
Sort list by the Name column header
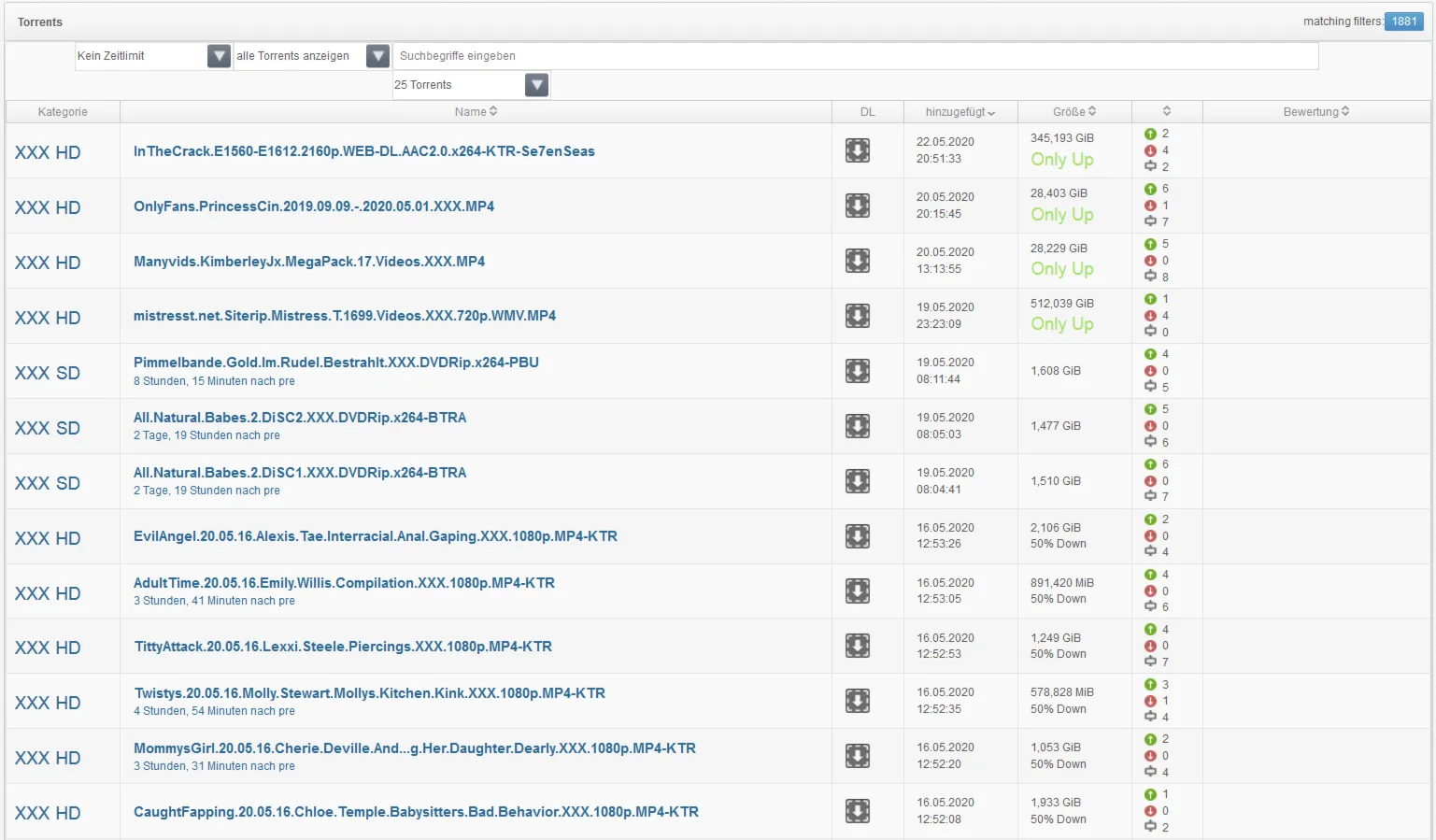pyautogui.click(x=476, y=111)
